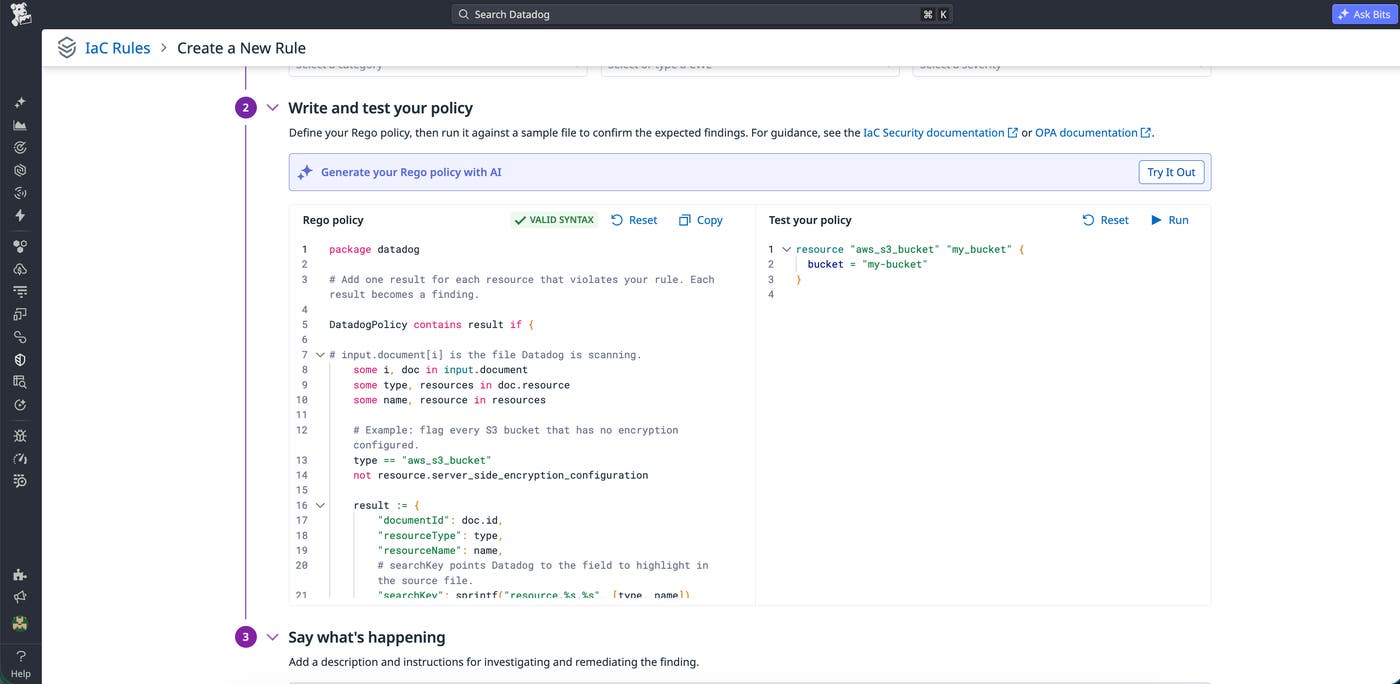Go back to IaC Rules breadcrumb
This screenshot has height=684, width=1400.
pyautogui.click(x=117, y=48)
